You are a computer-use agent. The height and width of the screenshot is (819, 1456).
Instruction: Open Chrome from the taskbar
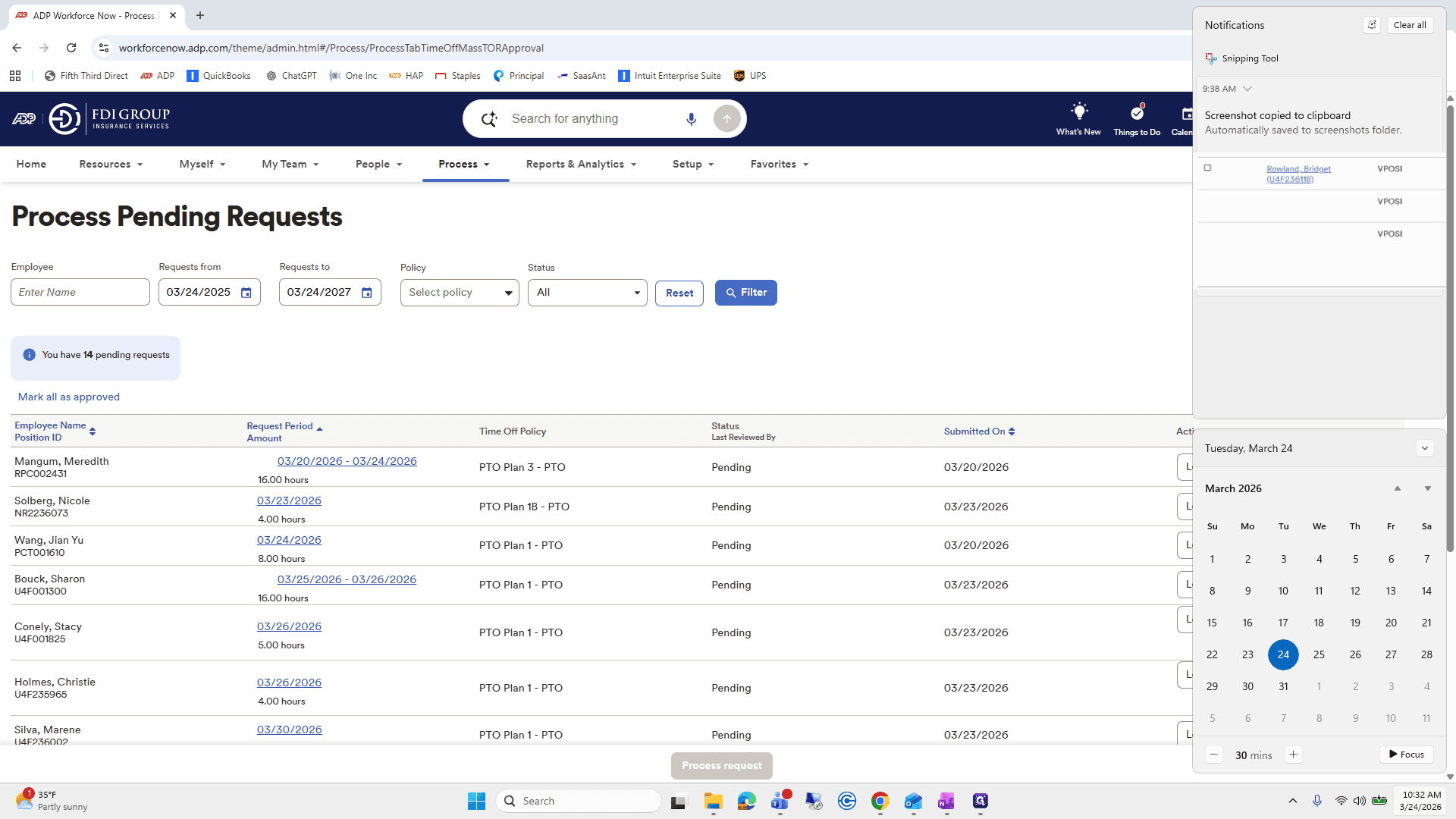(880, 801)
